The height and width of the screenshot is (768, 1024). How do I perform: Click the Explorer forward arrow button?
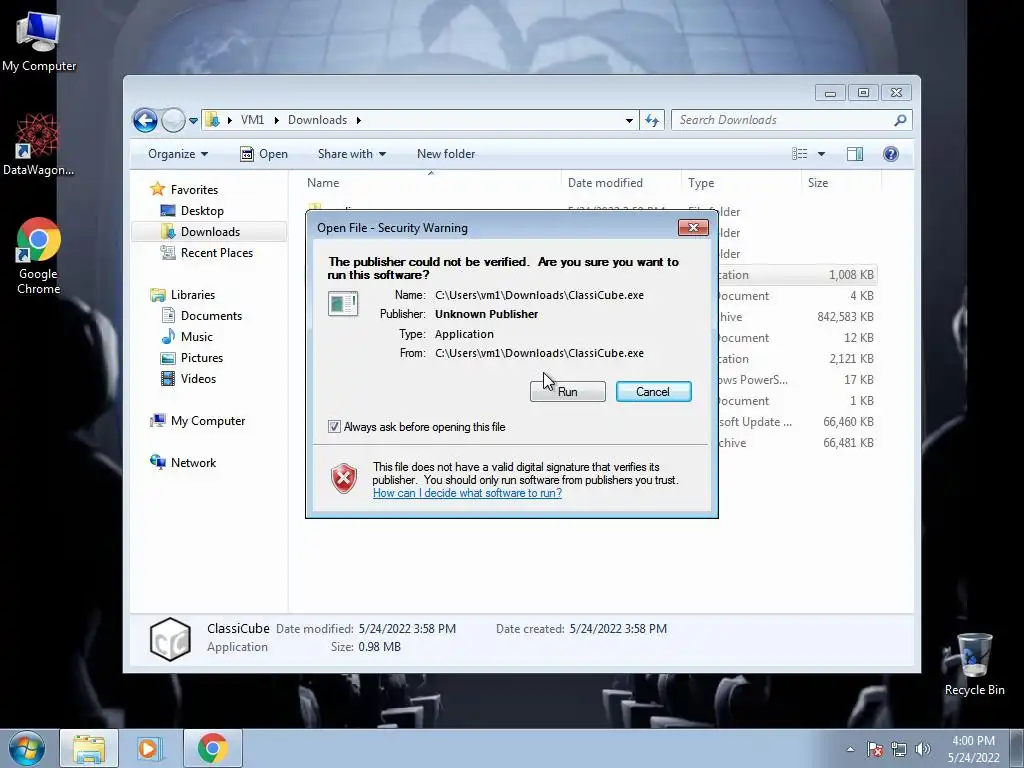click(173, 120)
